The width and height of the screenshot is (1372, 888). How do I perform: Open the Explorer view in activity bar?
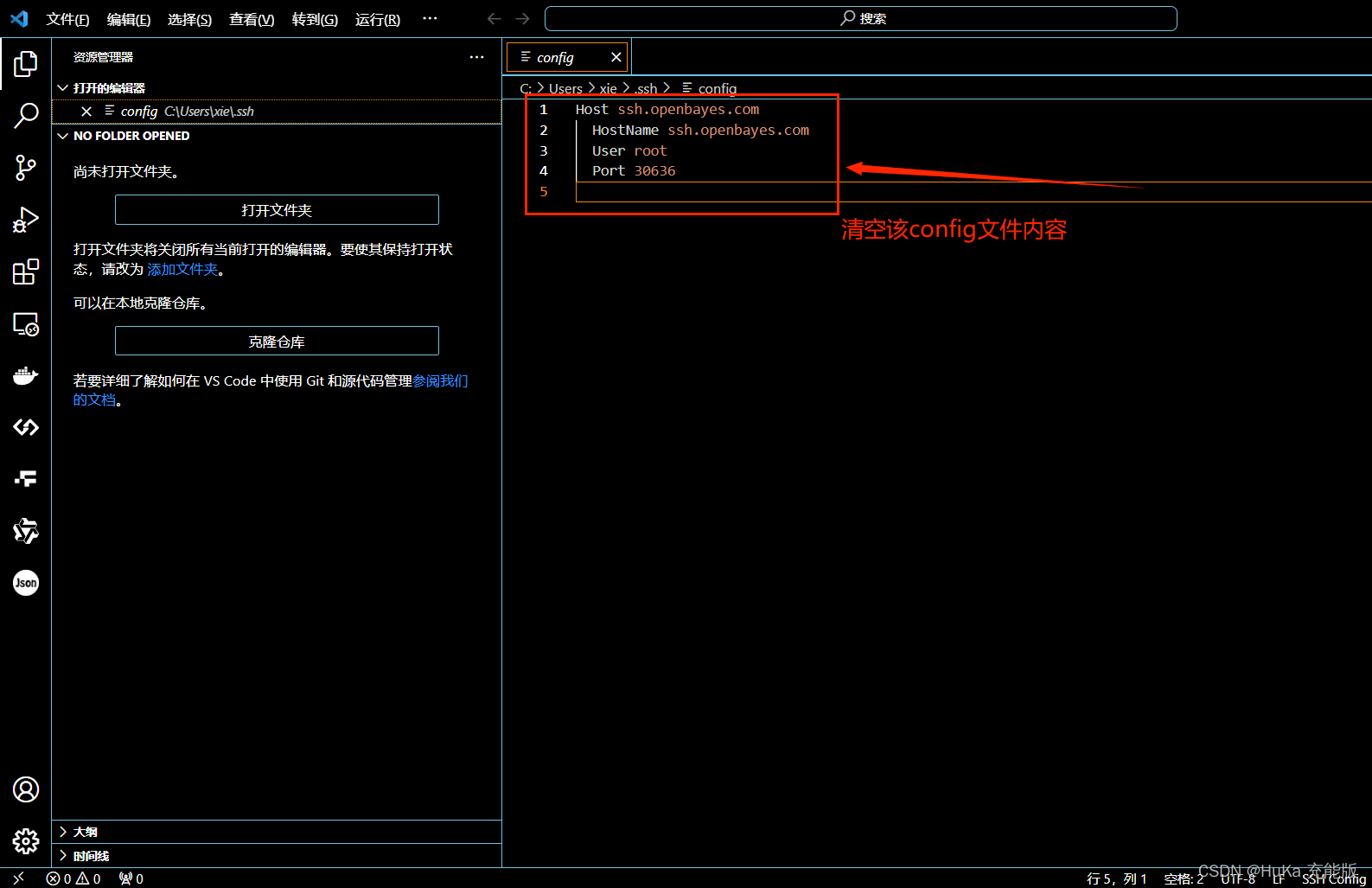click(26, 64)
